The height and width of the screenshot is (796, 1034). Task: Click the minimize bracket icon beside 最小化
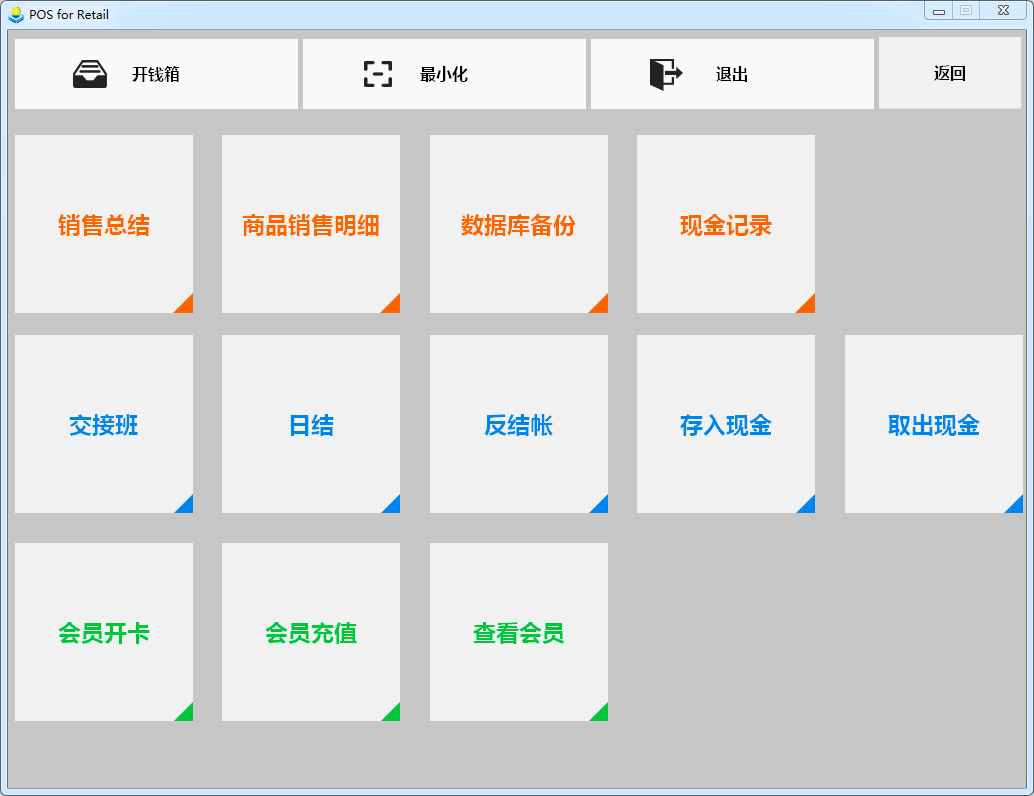[377, 74]
